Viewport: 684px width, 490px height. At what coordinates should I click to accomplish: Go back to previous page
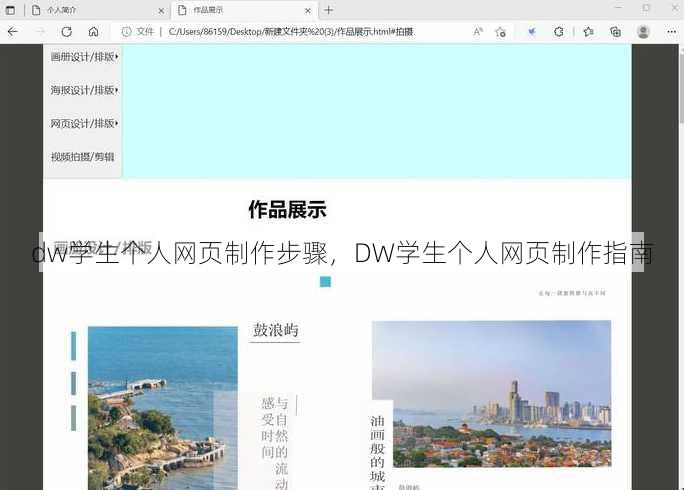(x=13, y=31)
